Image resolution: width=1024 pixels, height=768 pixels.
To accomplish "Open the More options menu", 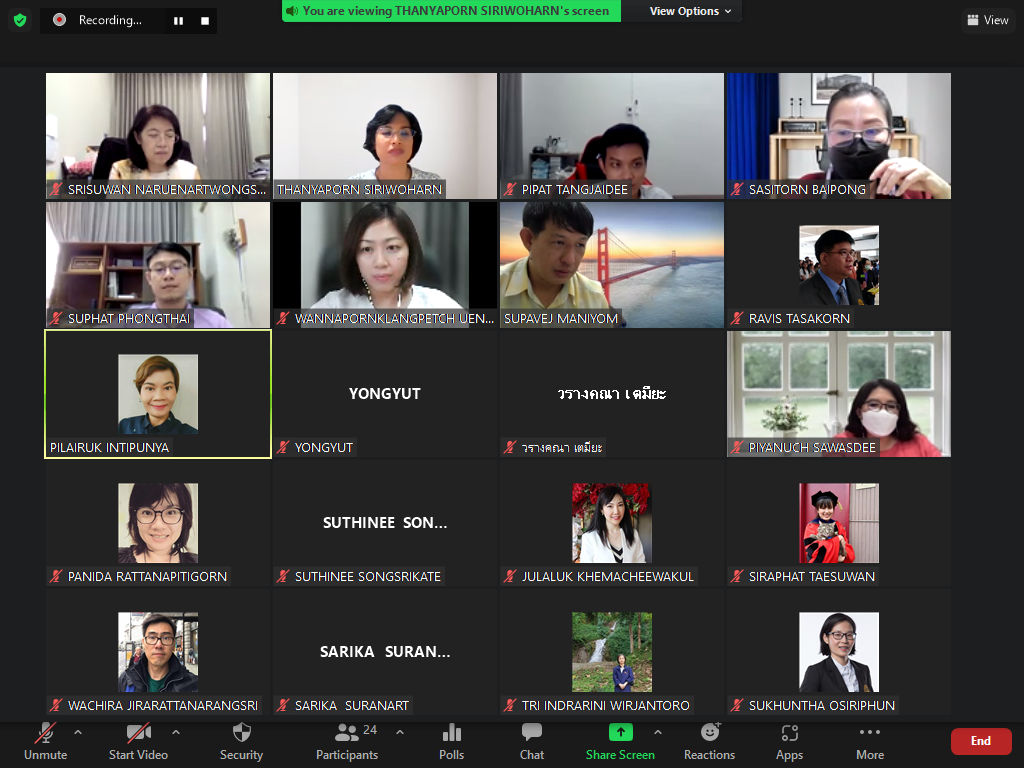I will point(870,742).
